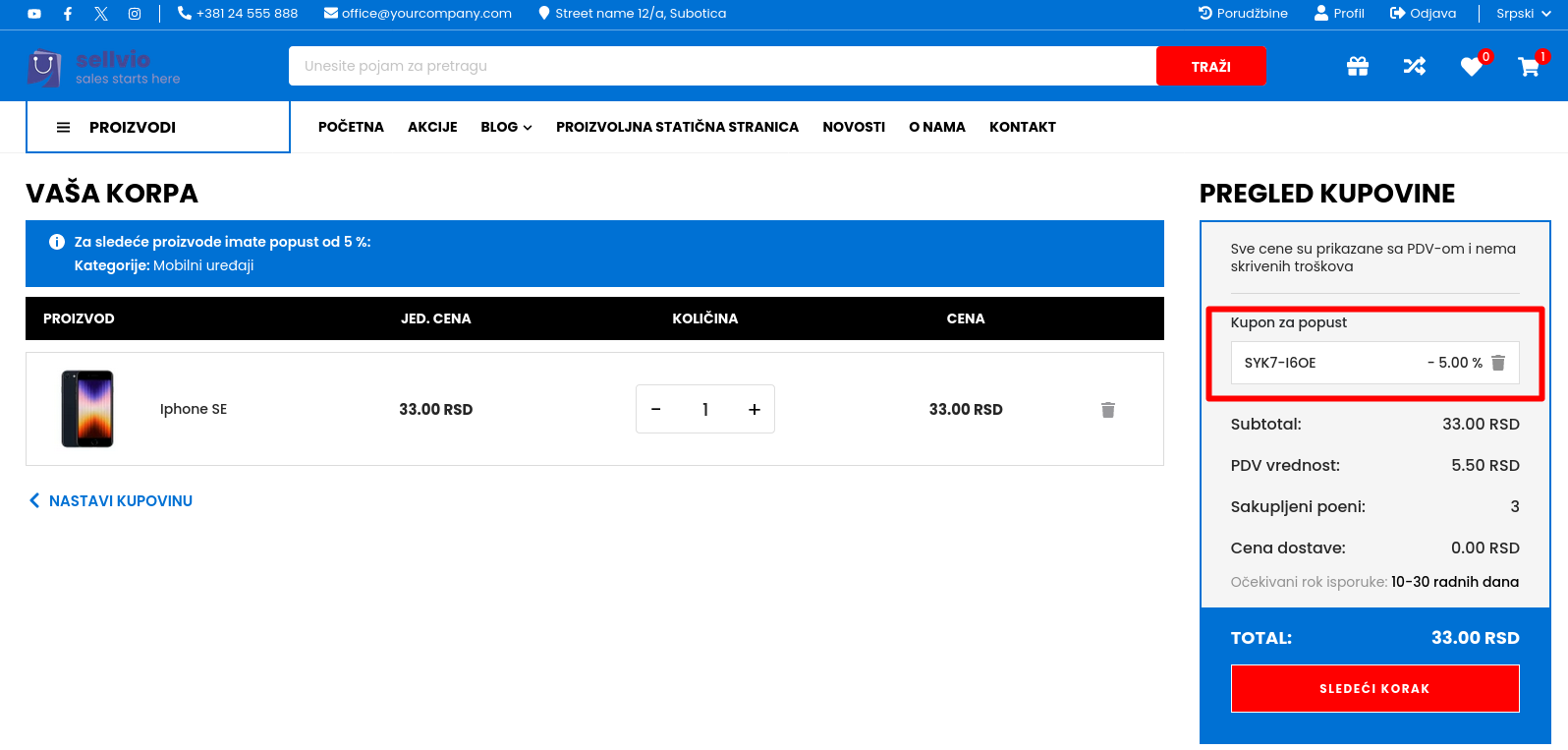1568x750 pixels.
Task: Click the Instagram icon in top bar
Action: [135, 14]
